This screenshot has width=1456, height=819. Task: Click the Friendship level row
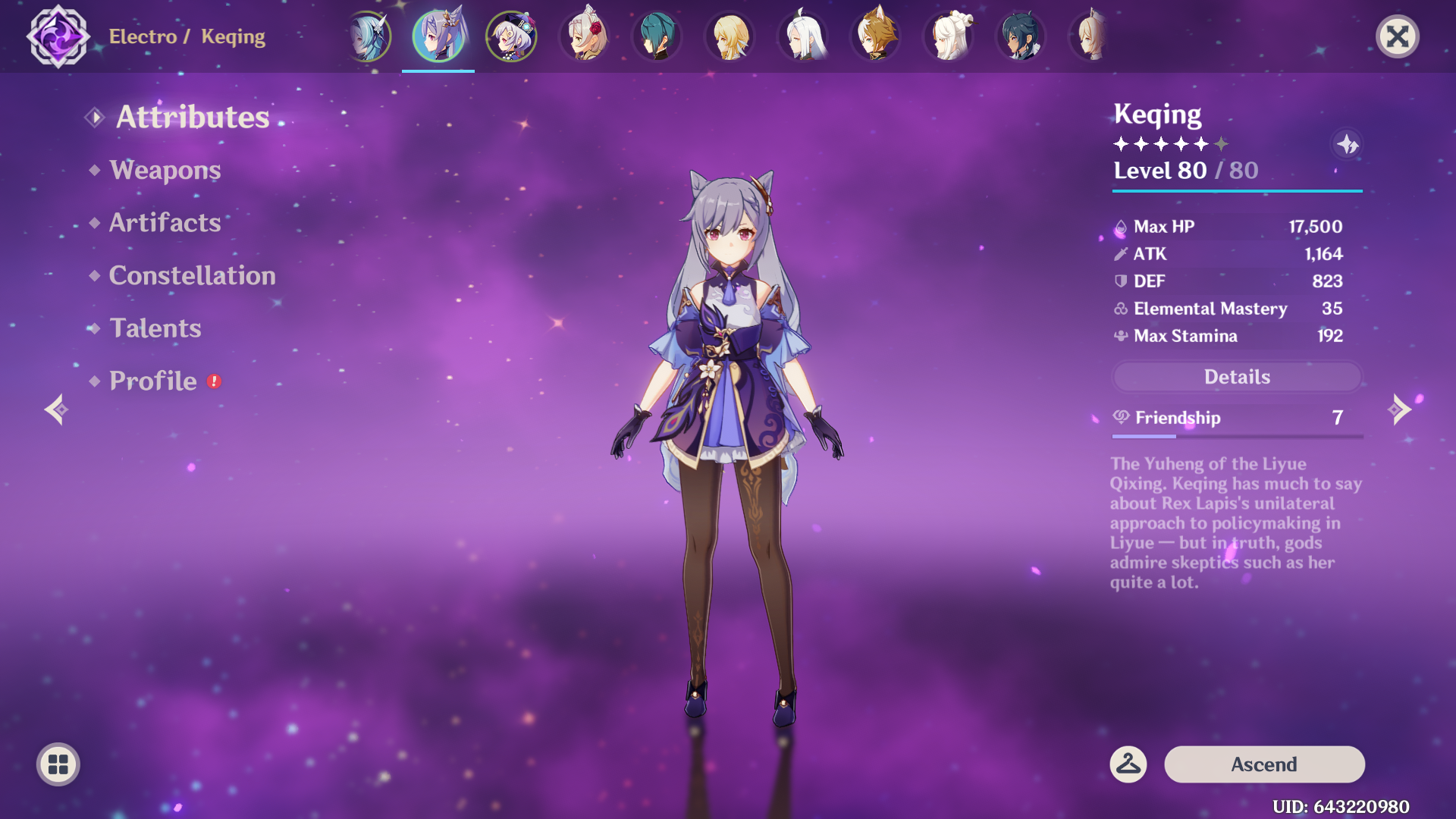(x=1237, y=418)
